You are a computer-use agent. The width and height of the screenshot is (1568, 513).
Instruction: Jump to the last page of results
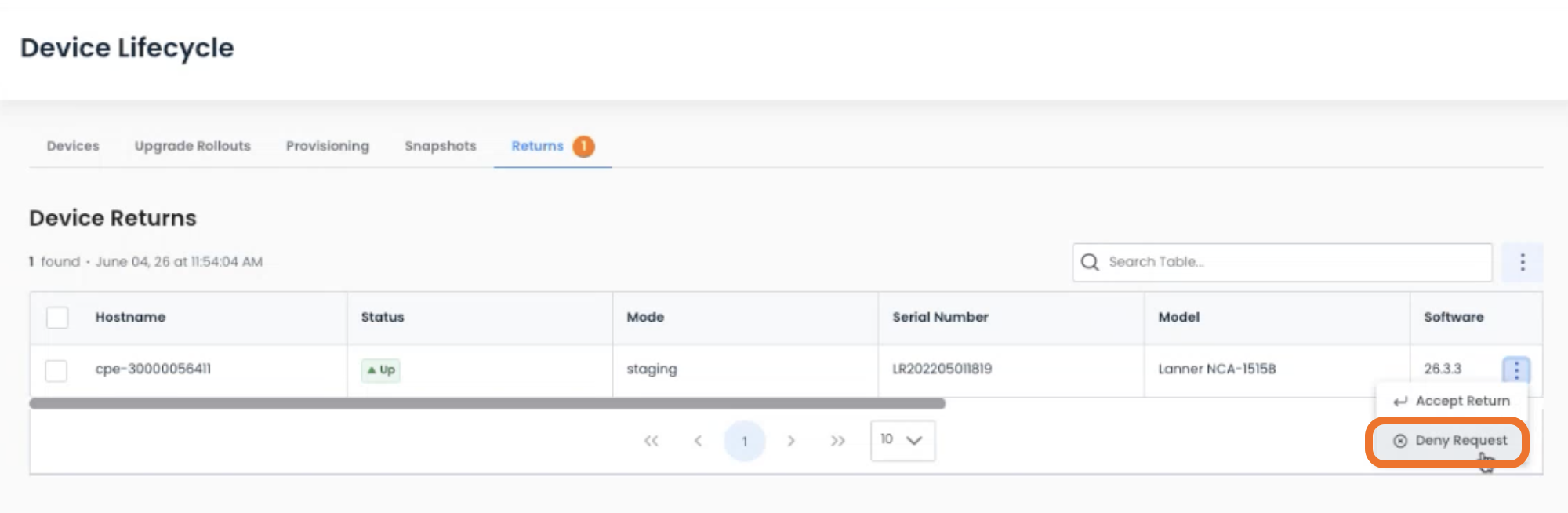pos(837,441)
